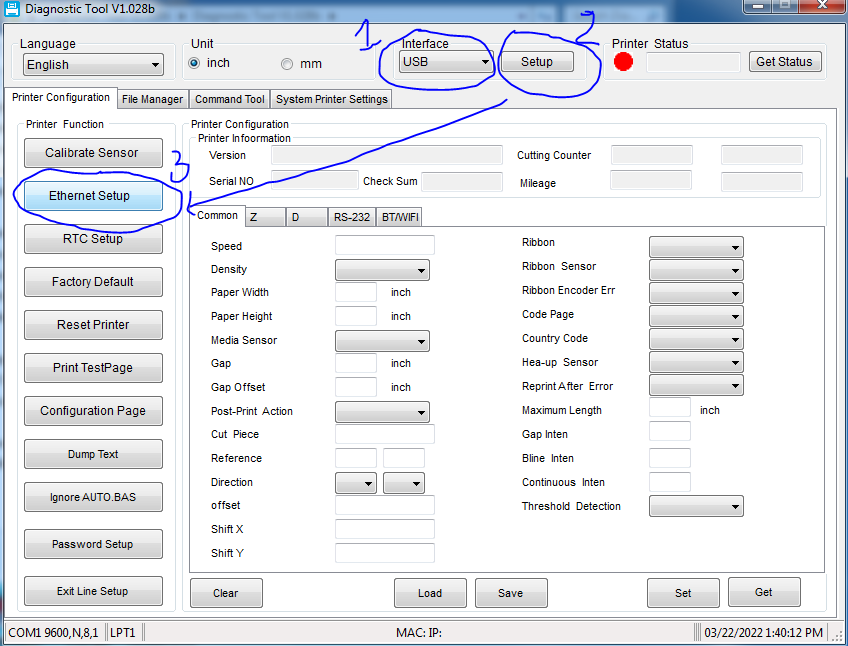848x646 pixels.
Task: Click the Ethernet Setup button
Action: tap(93, 196)
